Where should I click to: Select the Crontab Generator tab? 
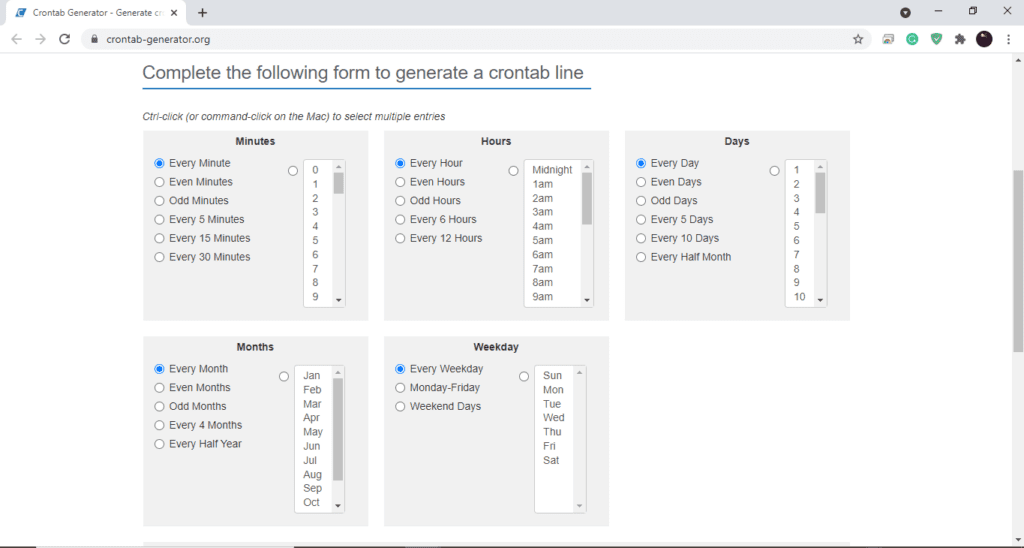point(97,12)
